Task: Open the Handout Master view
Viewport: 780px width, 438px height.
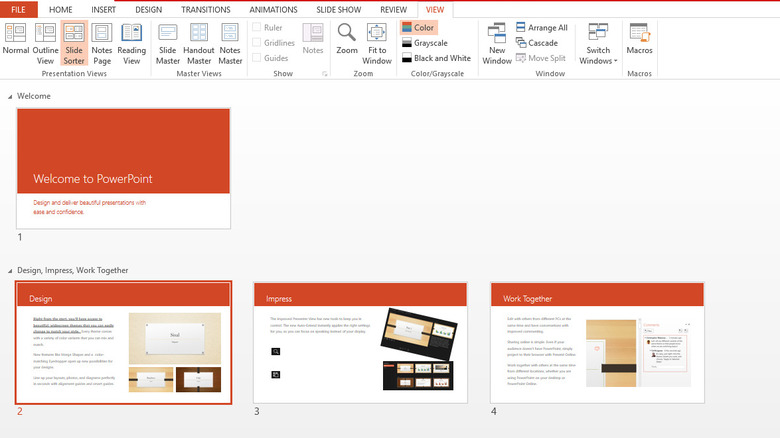Action: point(198,44)
